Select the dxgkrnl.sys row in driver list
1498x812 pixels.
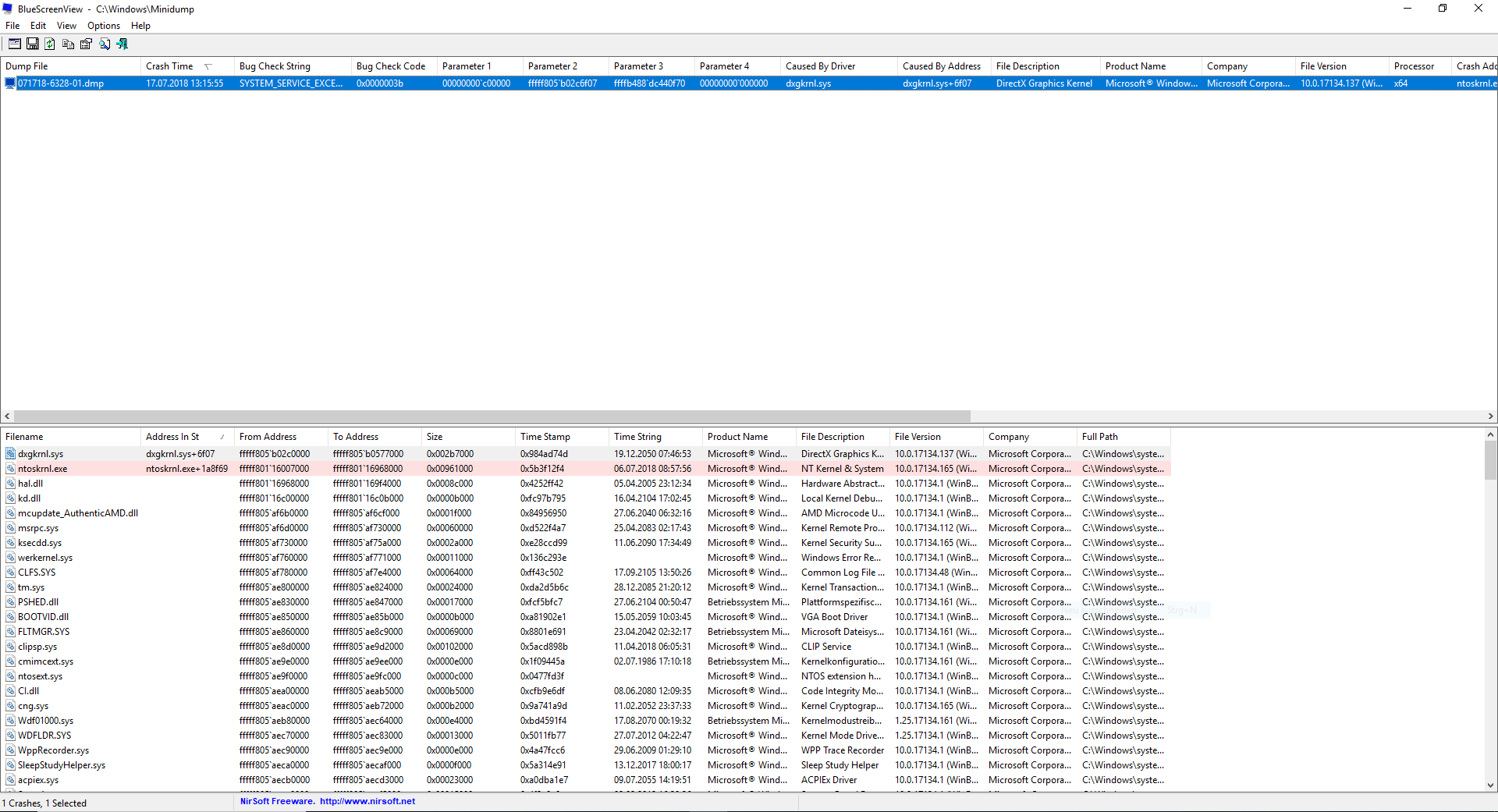coord(586,454)
